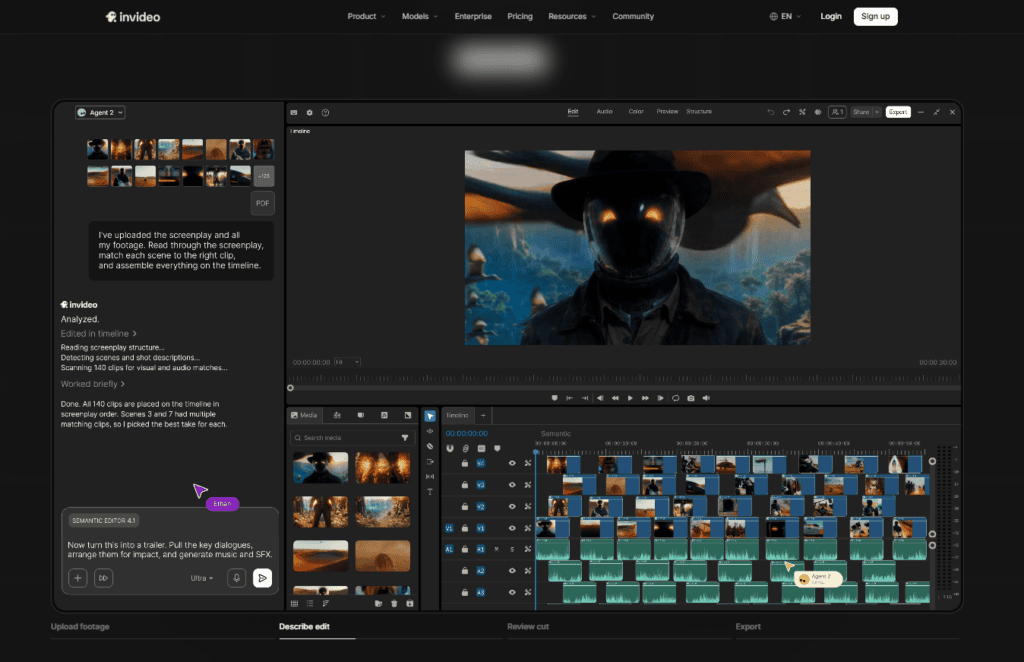Viewport: 1024px width, 662px height.
Task: Click the redo arrow in the editor header
Action: coord(786,112)
